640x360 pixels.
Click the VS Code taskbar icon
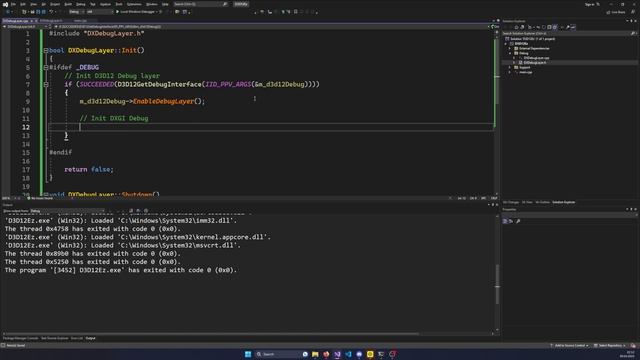coord(348,354)
